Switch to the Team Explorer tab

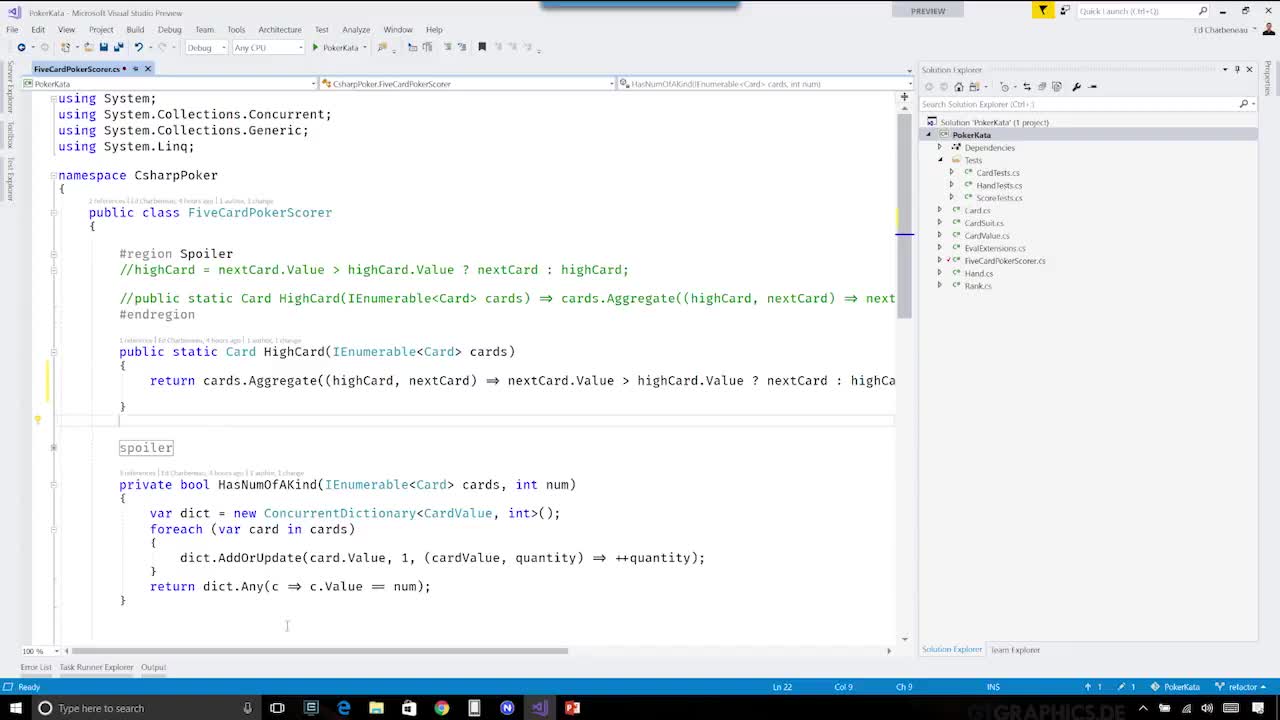tap(1015, 650)
